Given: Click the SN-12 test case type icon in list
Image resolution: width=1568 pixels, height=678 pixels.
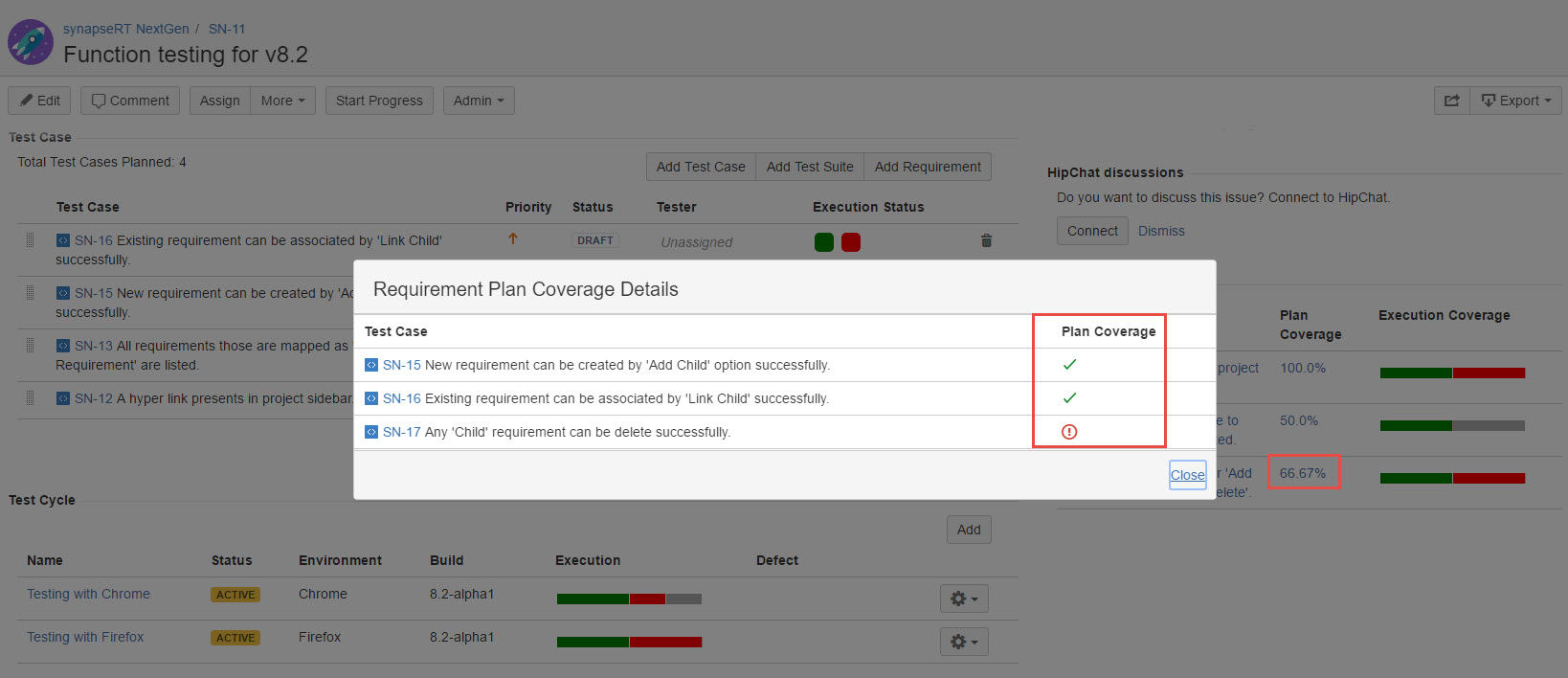Looking at the screenshot, I should click(63, 398).
